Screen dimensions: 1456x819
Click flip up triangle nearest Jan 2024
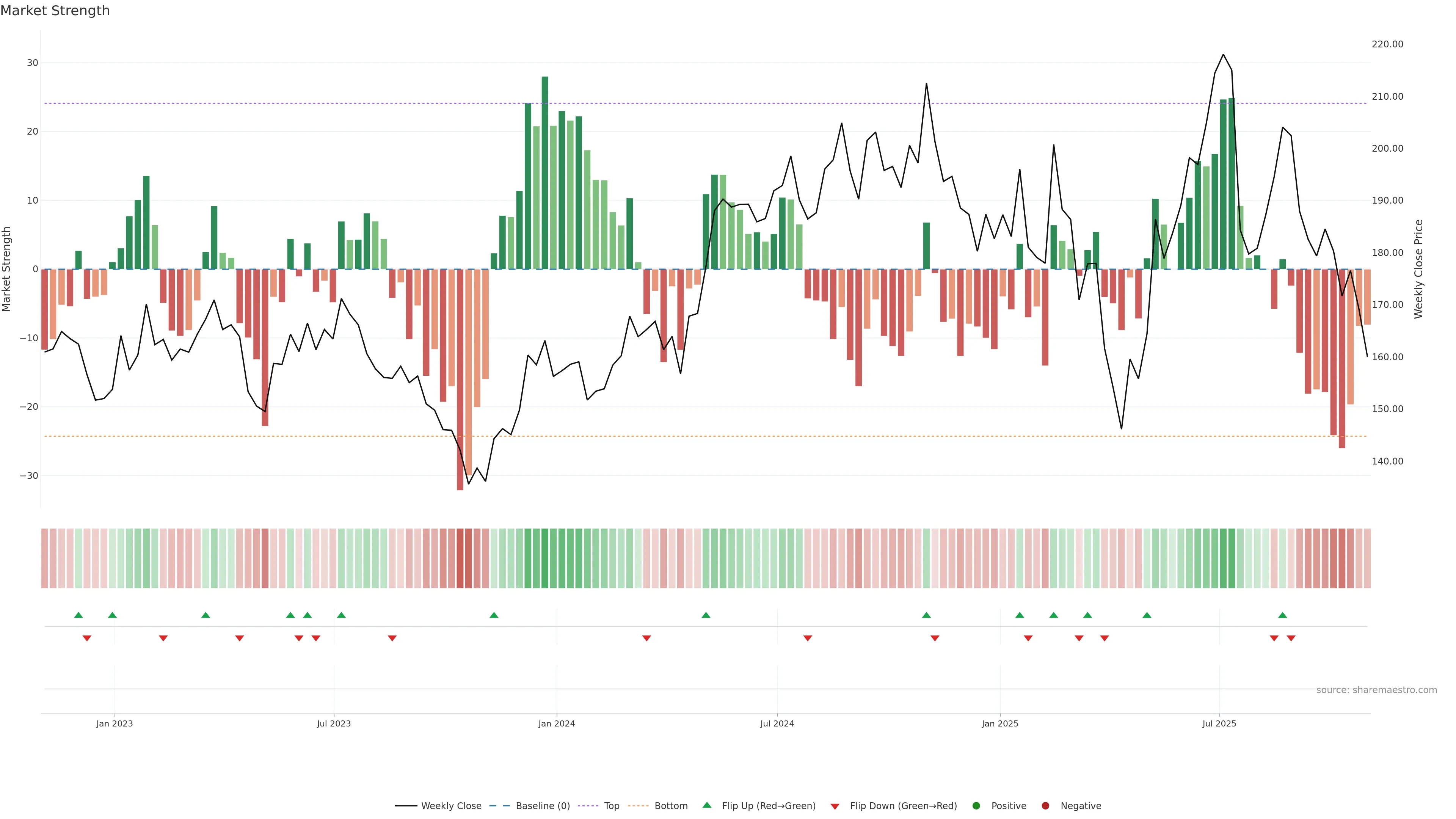click(494, 615)
